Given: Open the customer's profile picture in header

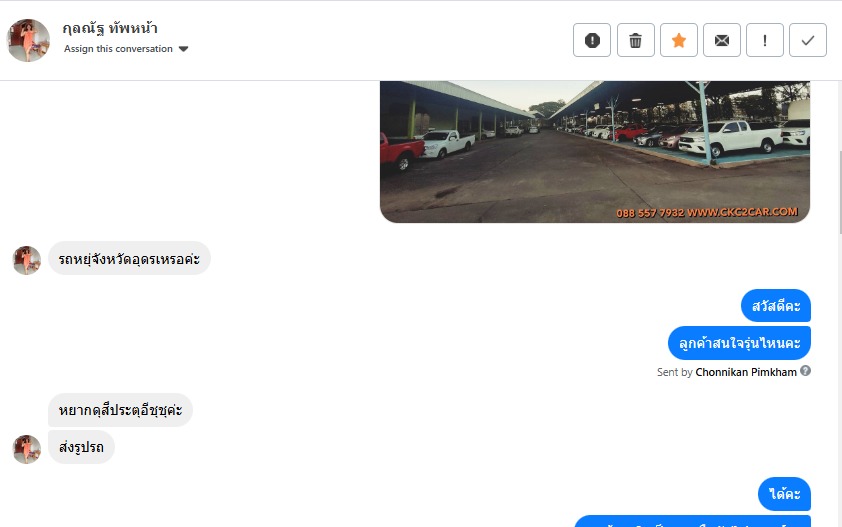Looking at the screenshot, I should pos(28,40).
